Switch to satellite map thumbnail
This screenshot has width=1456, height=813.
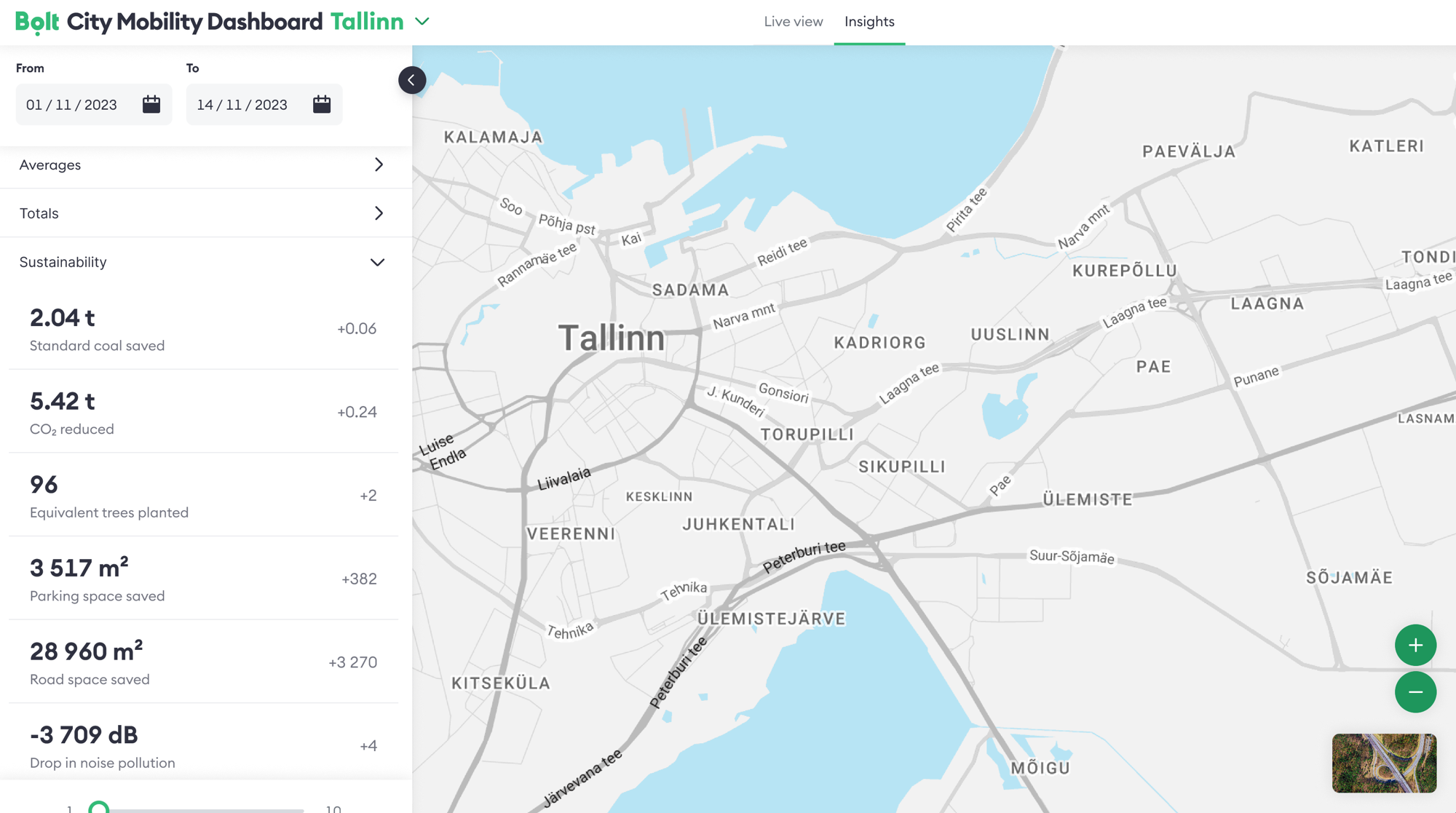pyautogui.click(x=1384, y=763)
